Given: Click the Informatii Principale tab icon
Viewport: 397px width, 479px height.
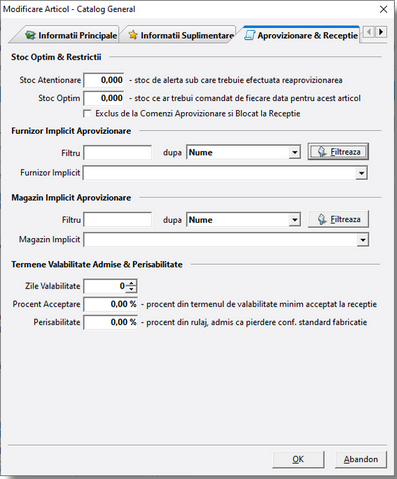Looking at the screenshot, I should point(30,35).
